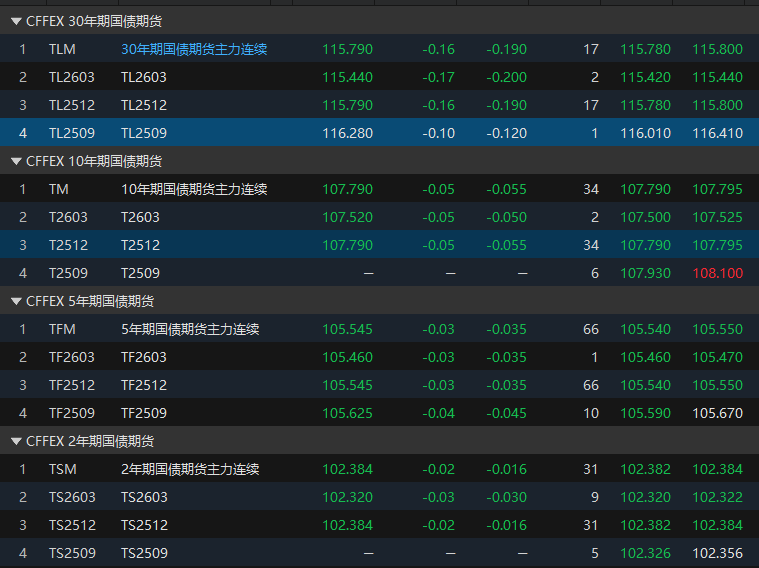Click the TL2603 last price 115.440
Screen dimensions: 759x568
click(x=348, y=77)
